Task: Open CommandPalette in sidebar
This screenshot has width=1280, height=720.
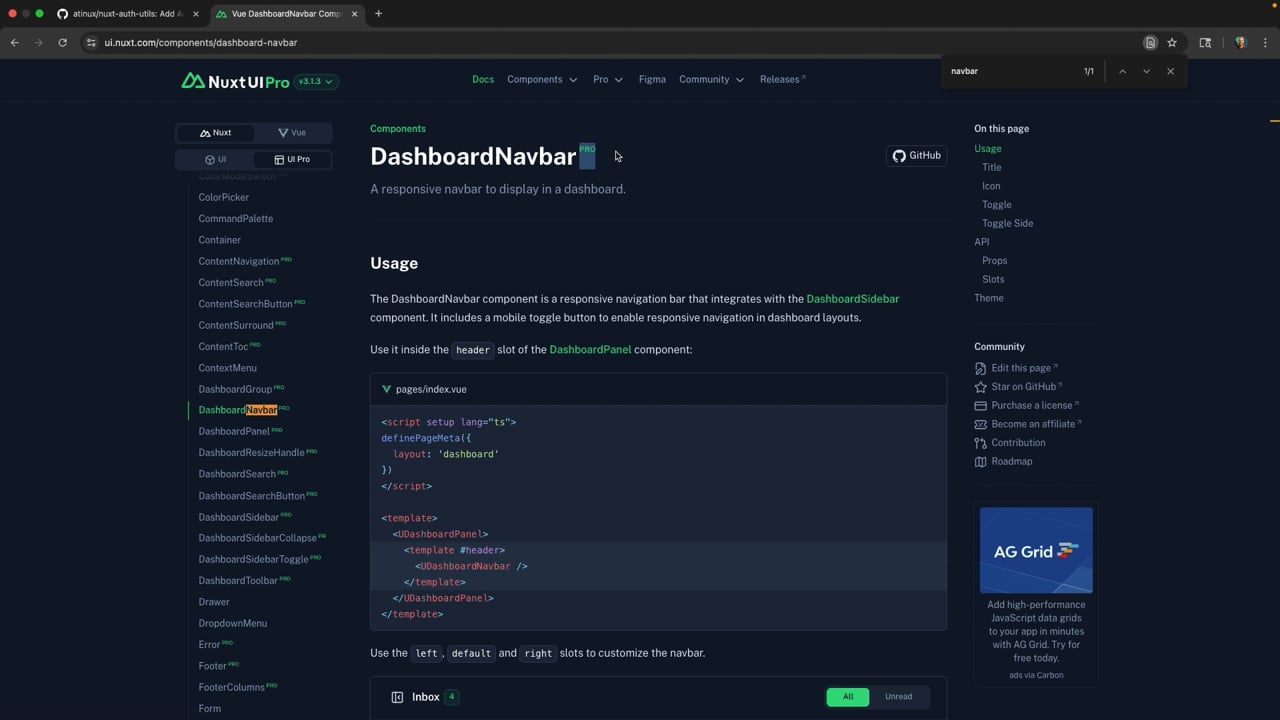Action: (236, 219)
